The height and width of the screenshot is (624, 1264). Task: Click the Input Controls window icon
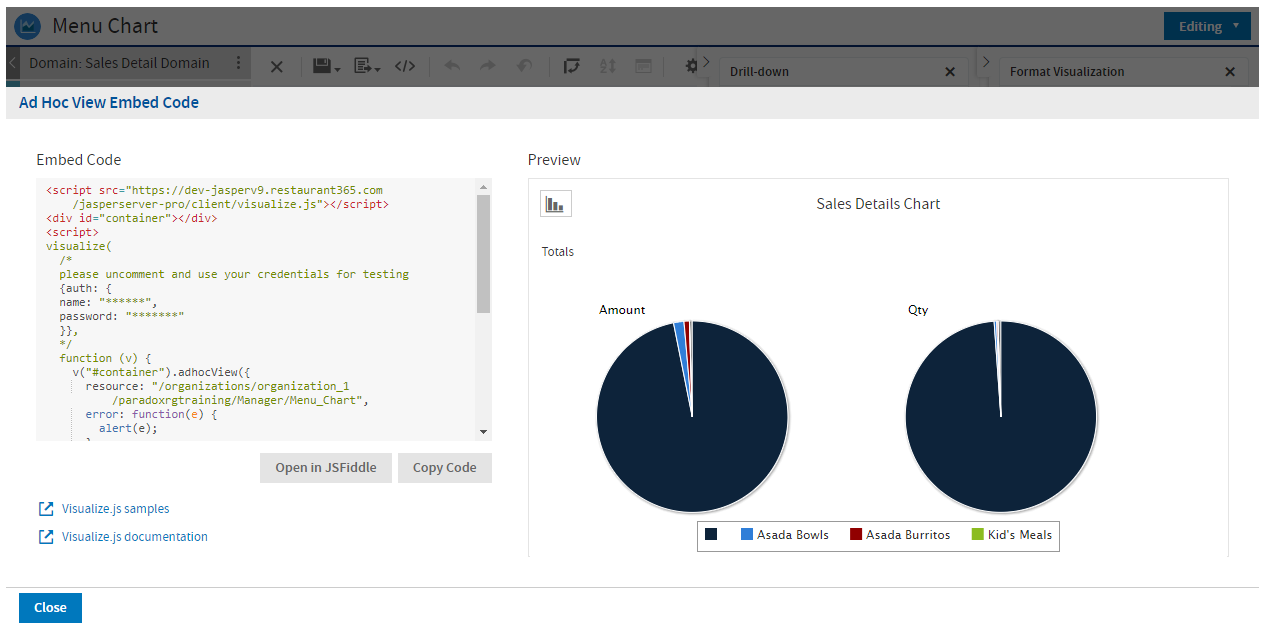point(643,66)
